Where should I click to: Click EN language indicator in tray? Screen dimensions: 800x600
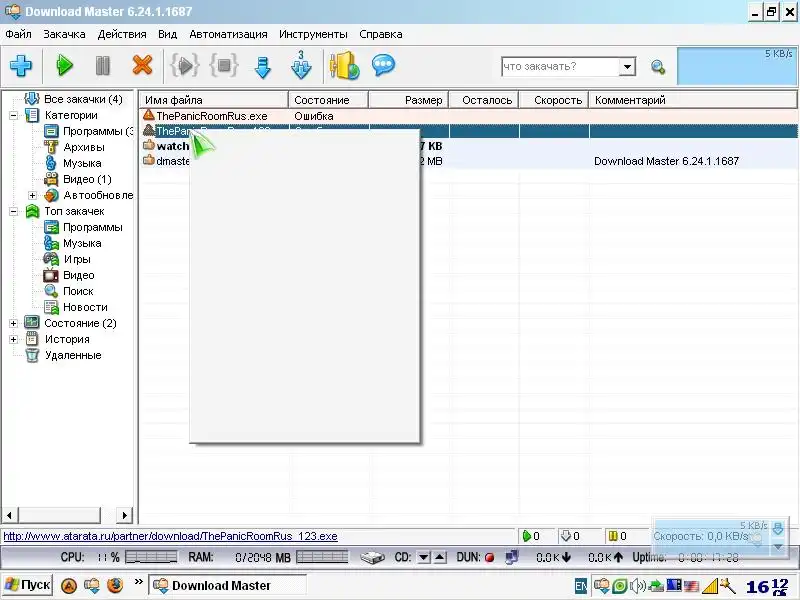point(581,586)
